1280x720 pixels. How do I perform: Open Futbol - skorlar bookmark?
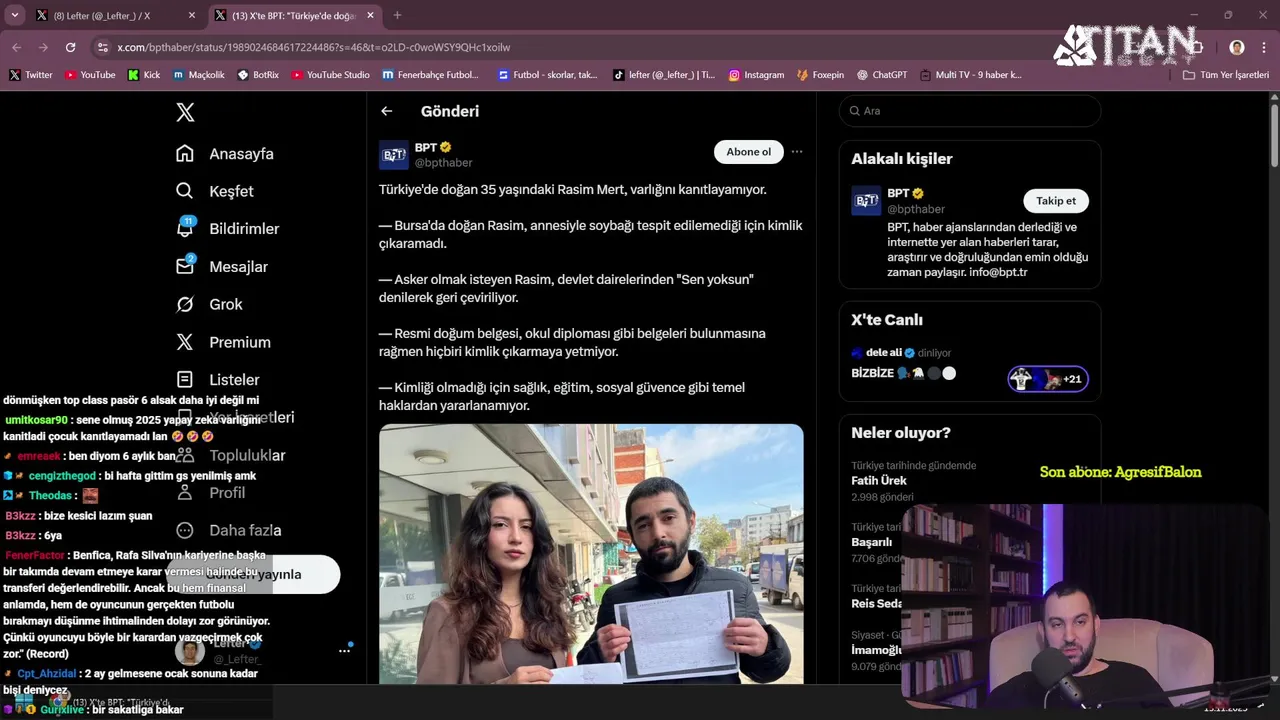coord(547,75)
